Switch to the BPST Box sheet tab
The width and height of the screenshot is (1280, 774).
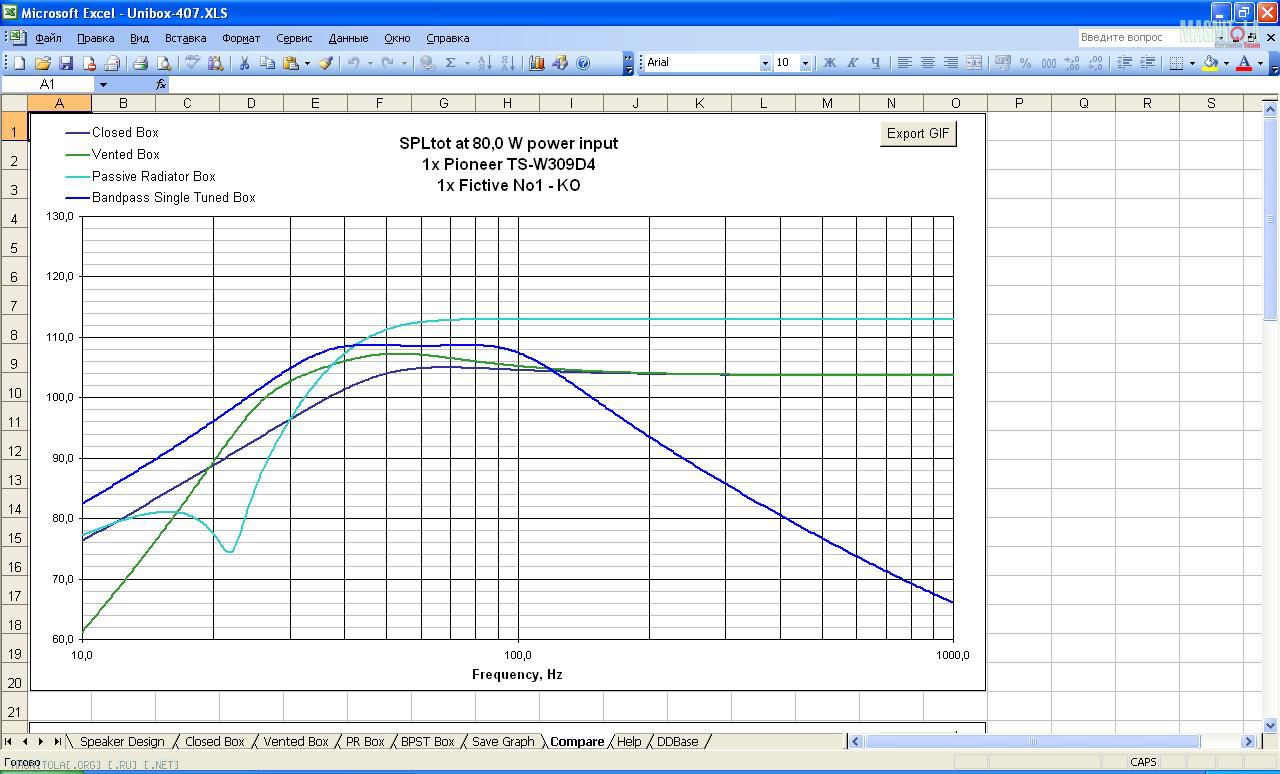coord(428,741)
